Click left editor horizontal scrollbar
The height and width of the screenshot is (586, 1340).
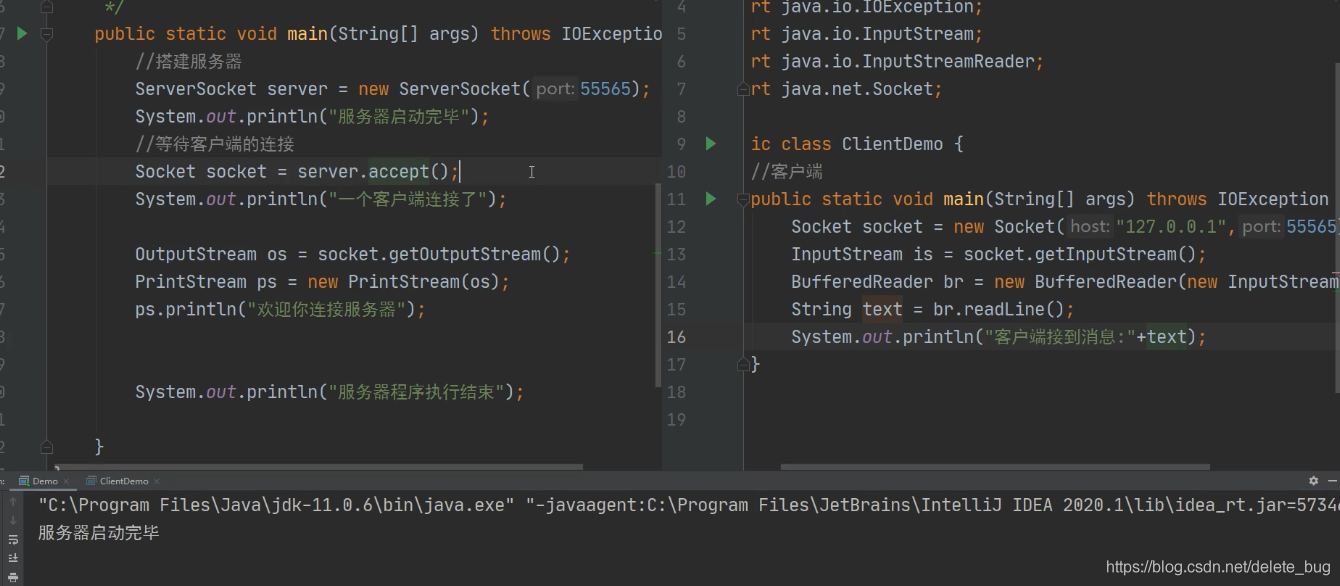320,466
